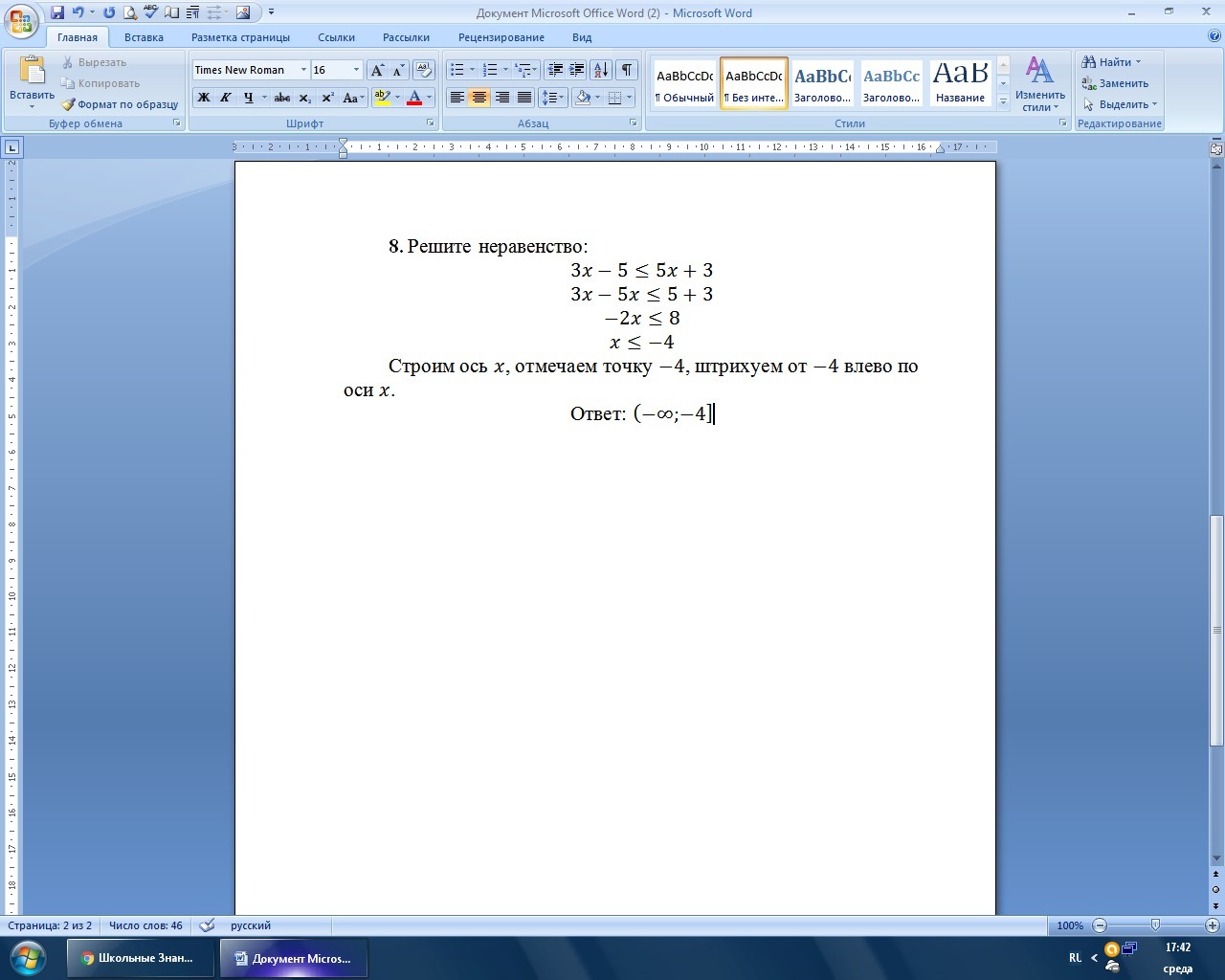Open the Times New Roman font dropdown

(303, 70)
